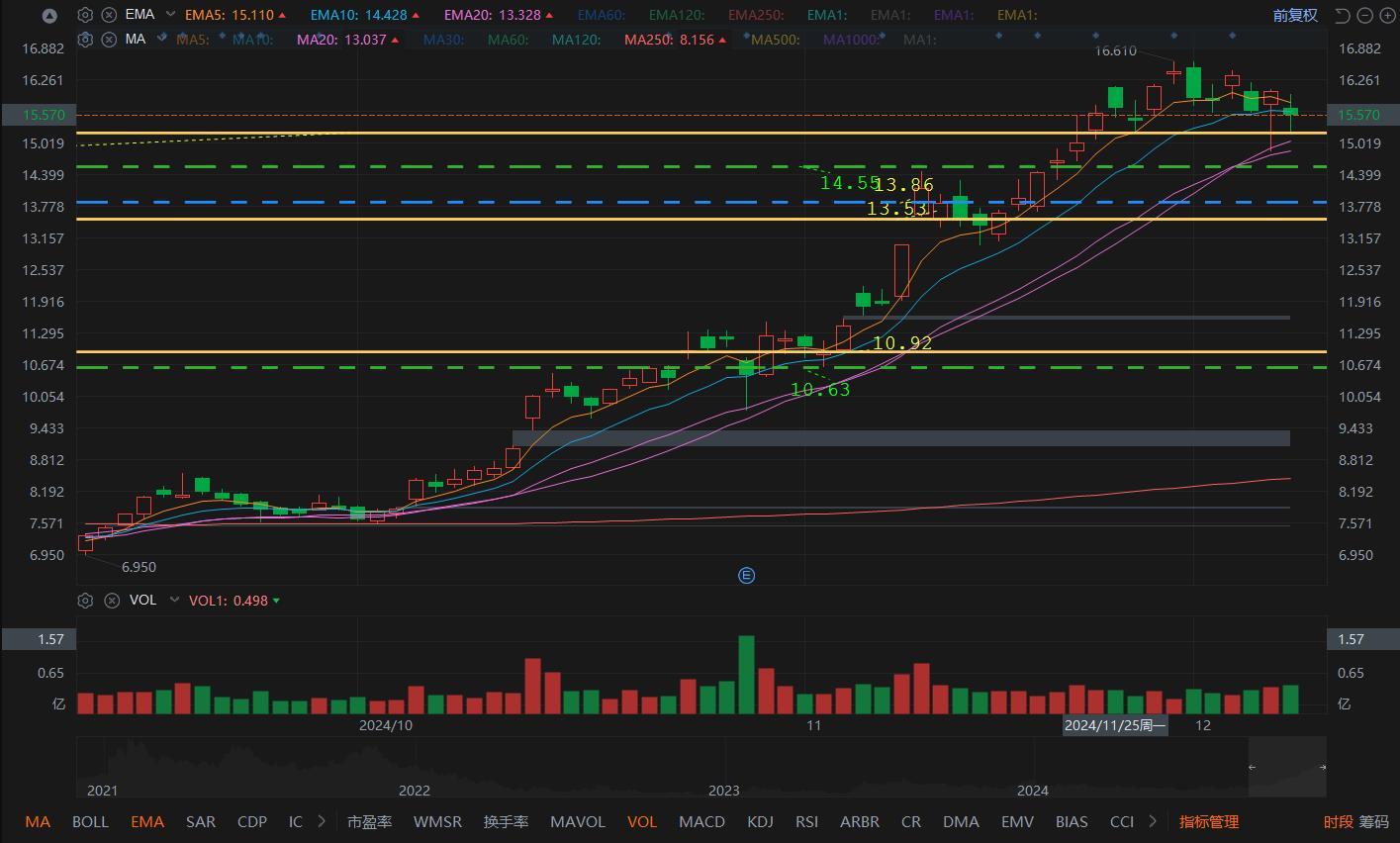Open settings gear for the MA indicator
1400x843 pixels.
coord(85,40)
